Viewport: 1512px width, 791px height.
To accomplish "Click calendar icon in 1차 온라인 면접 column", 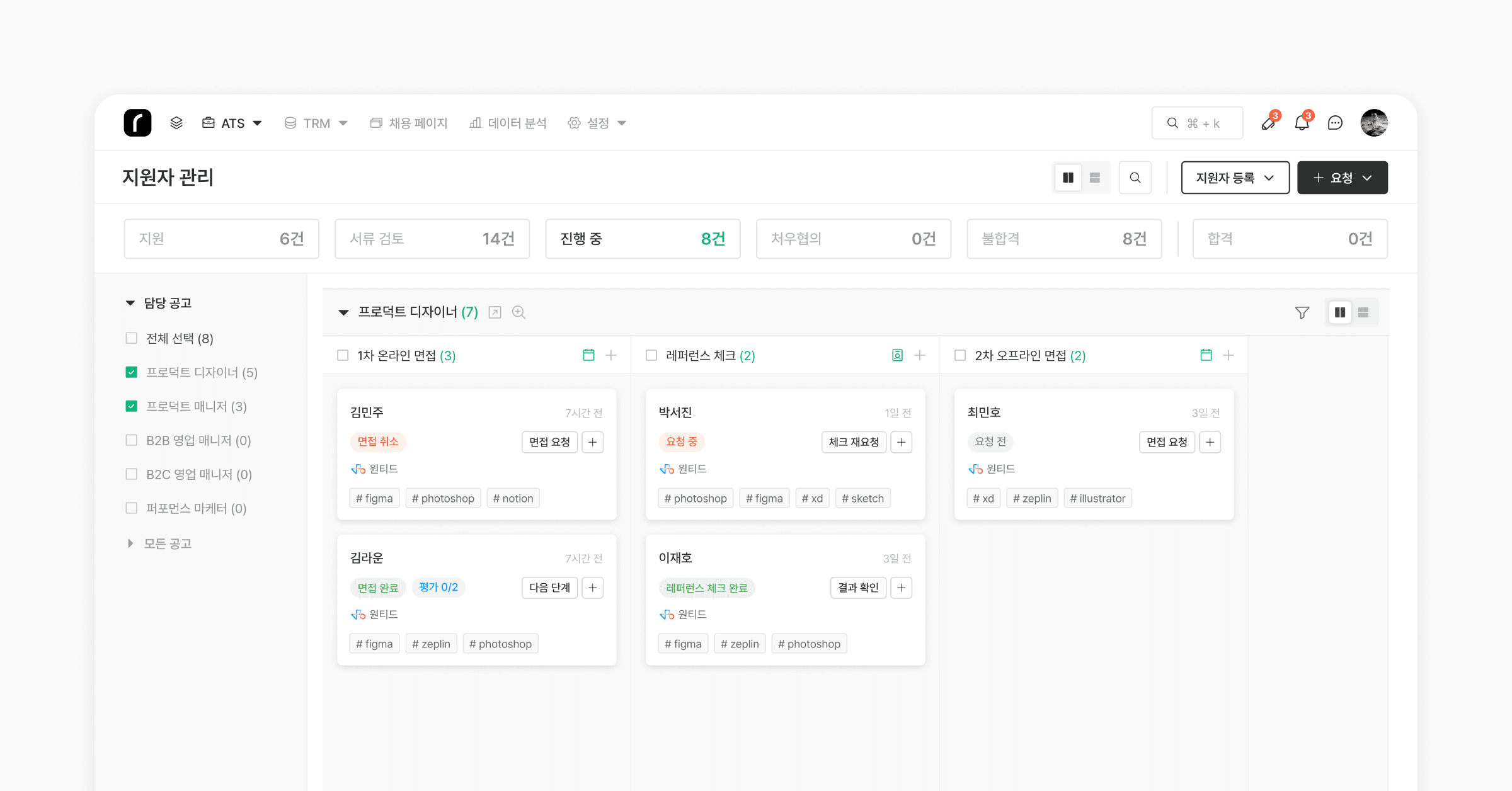I will coord(588,355).
